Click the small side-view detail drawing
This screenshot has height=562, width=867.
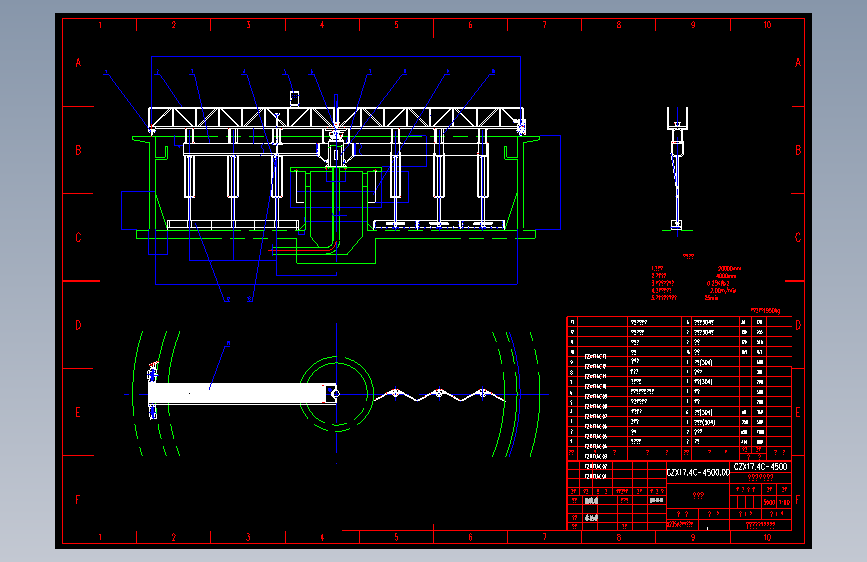coord(677,169)
